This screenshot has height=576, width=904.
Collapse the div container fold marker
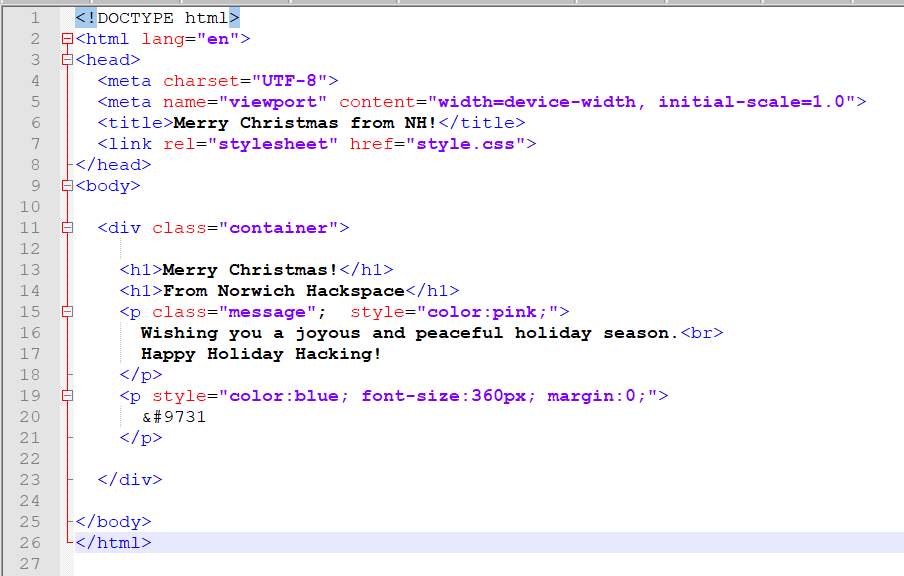click(67, 228)
